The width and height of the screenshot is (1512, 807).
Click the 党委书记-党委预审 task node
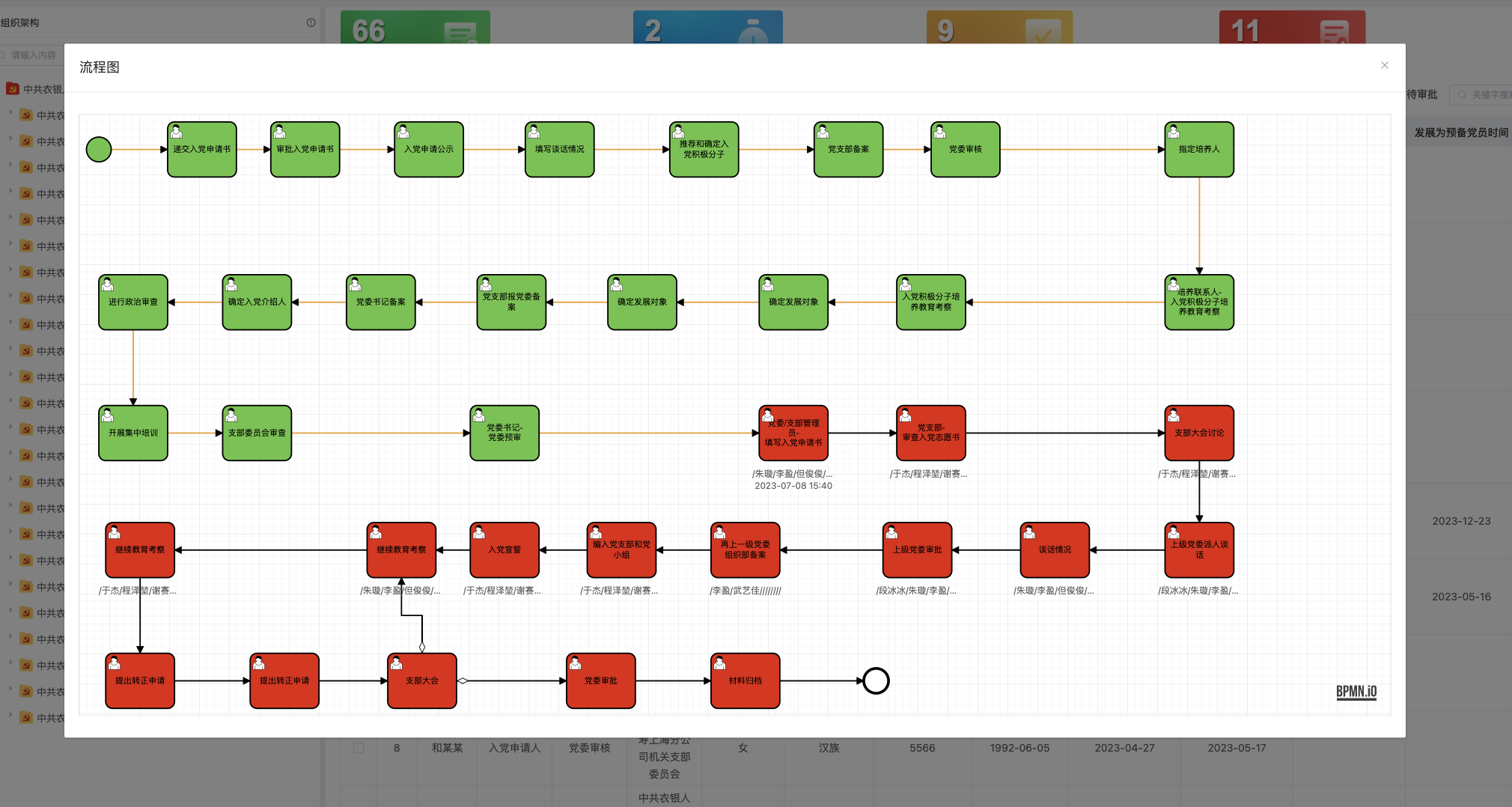pos(504,433)
